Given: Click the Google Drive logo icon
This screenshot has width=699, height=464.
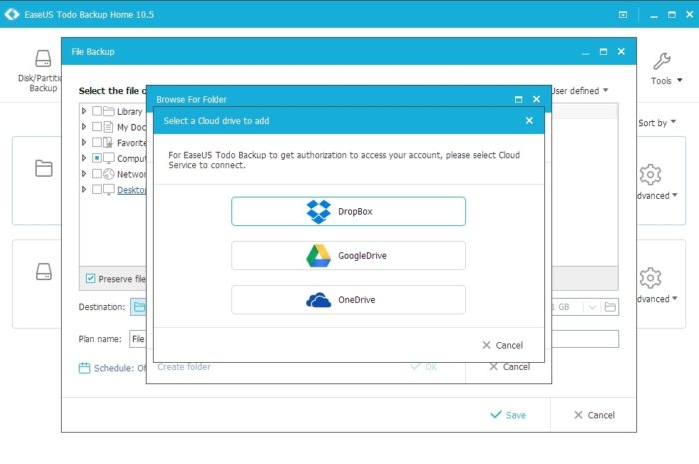Looking at the screenshot, I should coord(318,256).
